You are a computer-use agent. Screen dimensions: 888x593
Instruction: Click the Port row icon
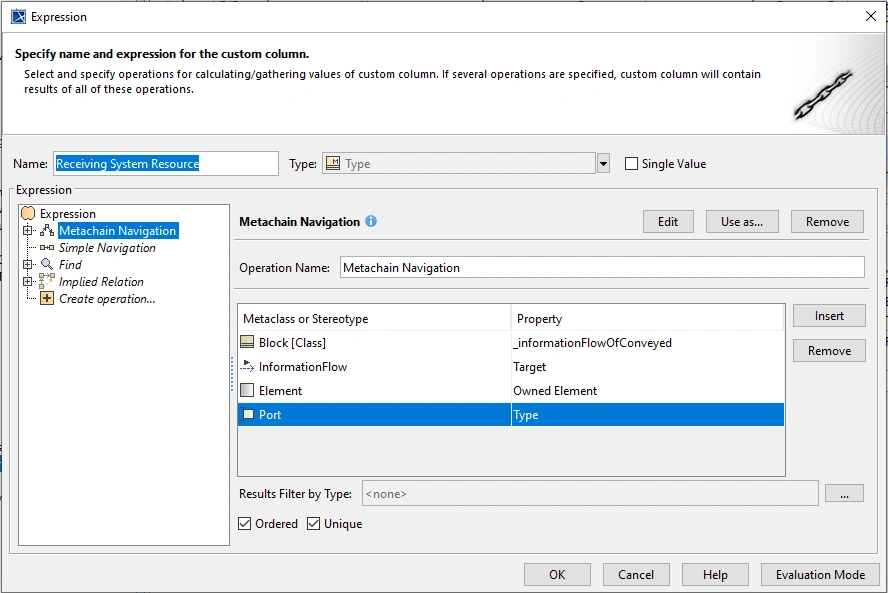coord(248,415)
